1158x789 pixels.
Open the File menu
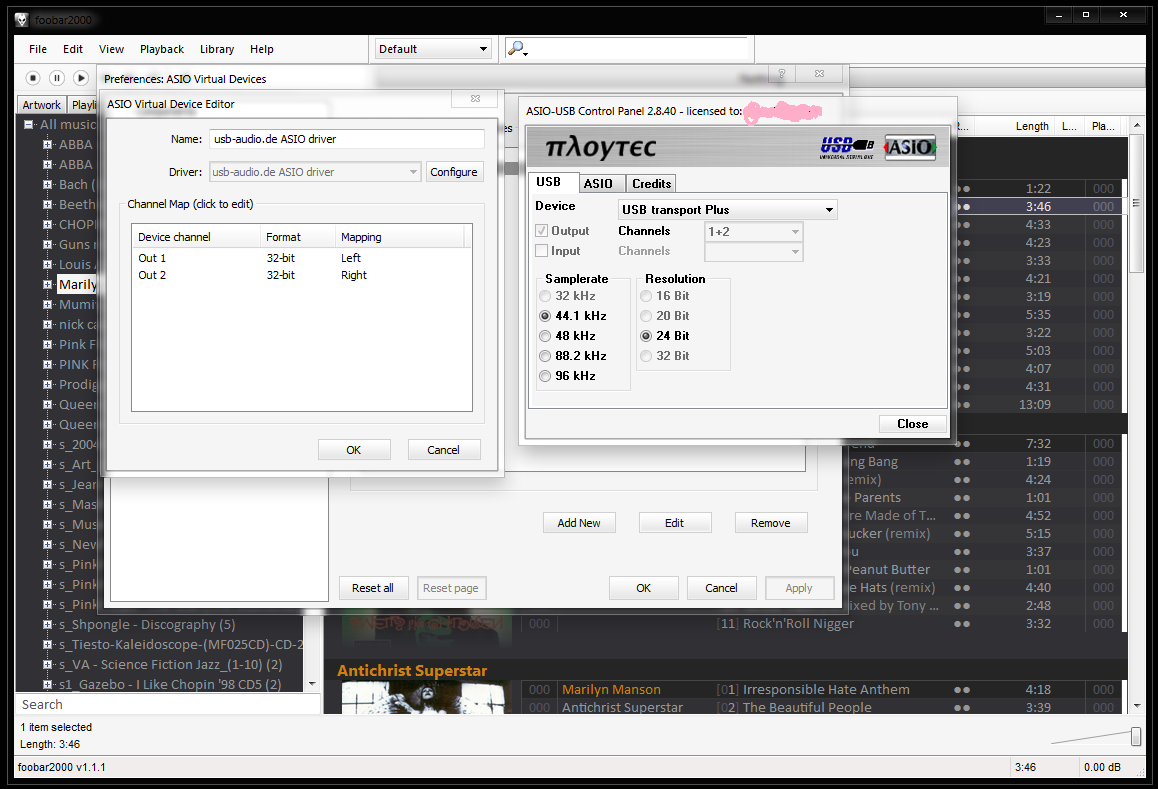coord(38,49)
